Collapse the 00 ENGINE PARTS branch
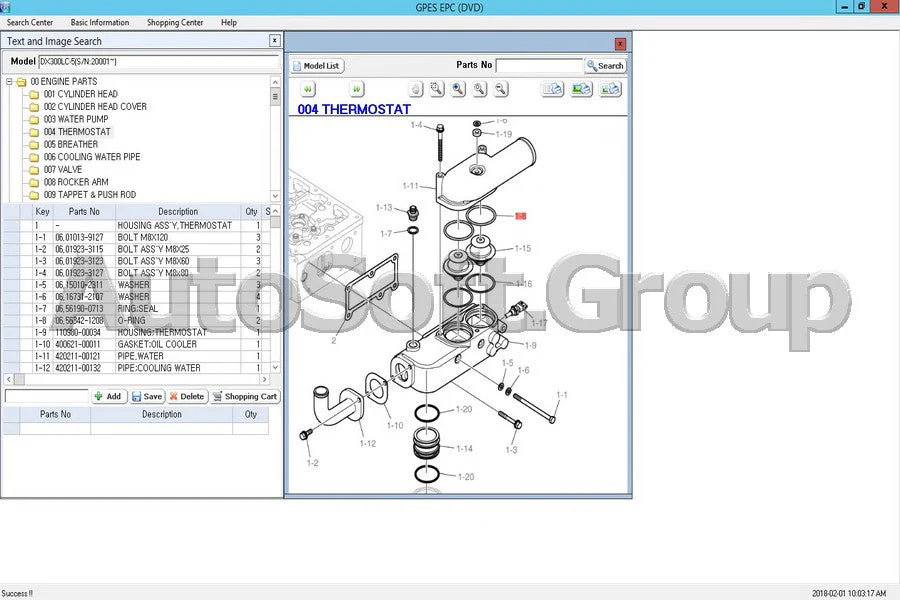The image size is (900, 600). 9,80
